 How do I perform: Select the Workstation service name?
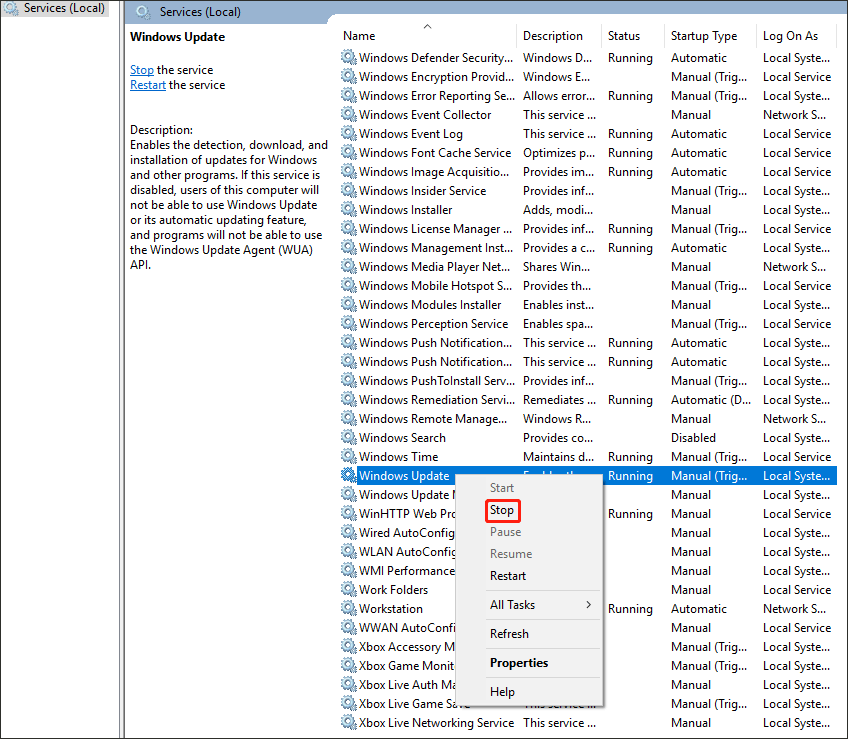(x=390, y=609)
